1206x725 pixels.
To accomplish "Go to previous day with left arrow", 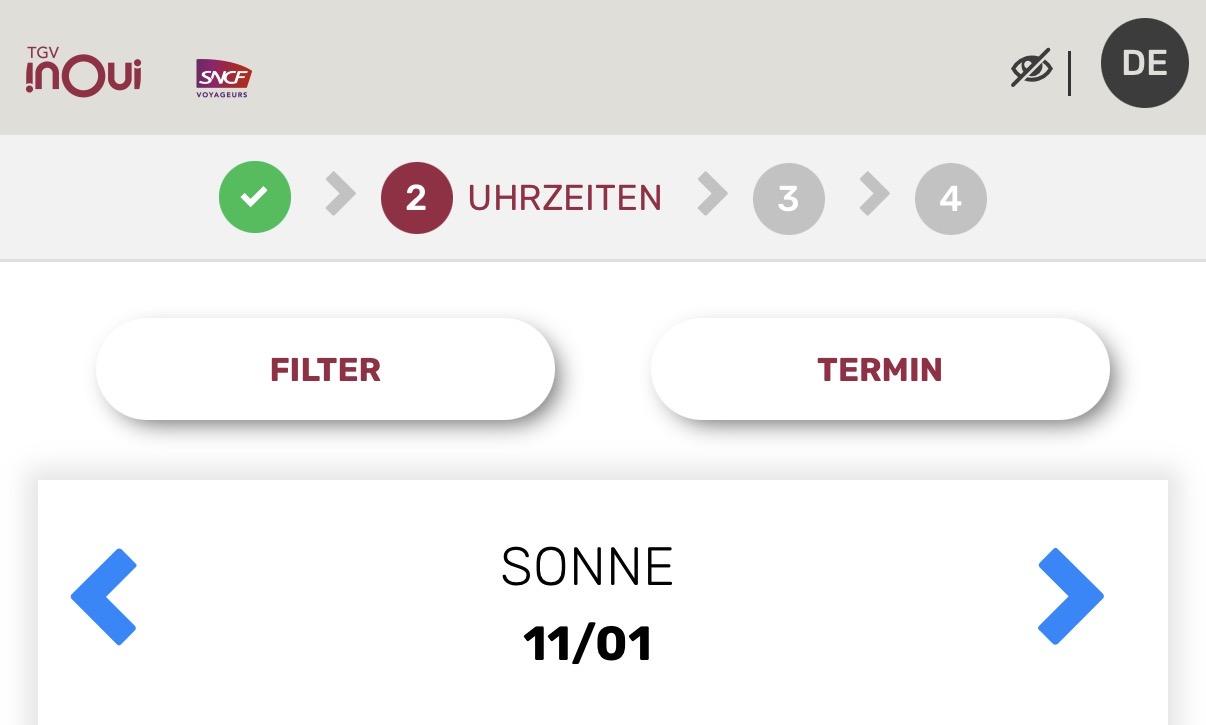I will pyautogui.click(x=104, y=596).
